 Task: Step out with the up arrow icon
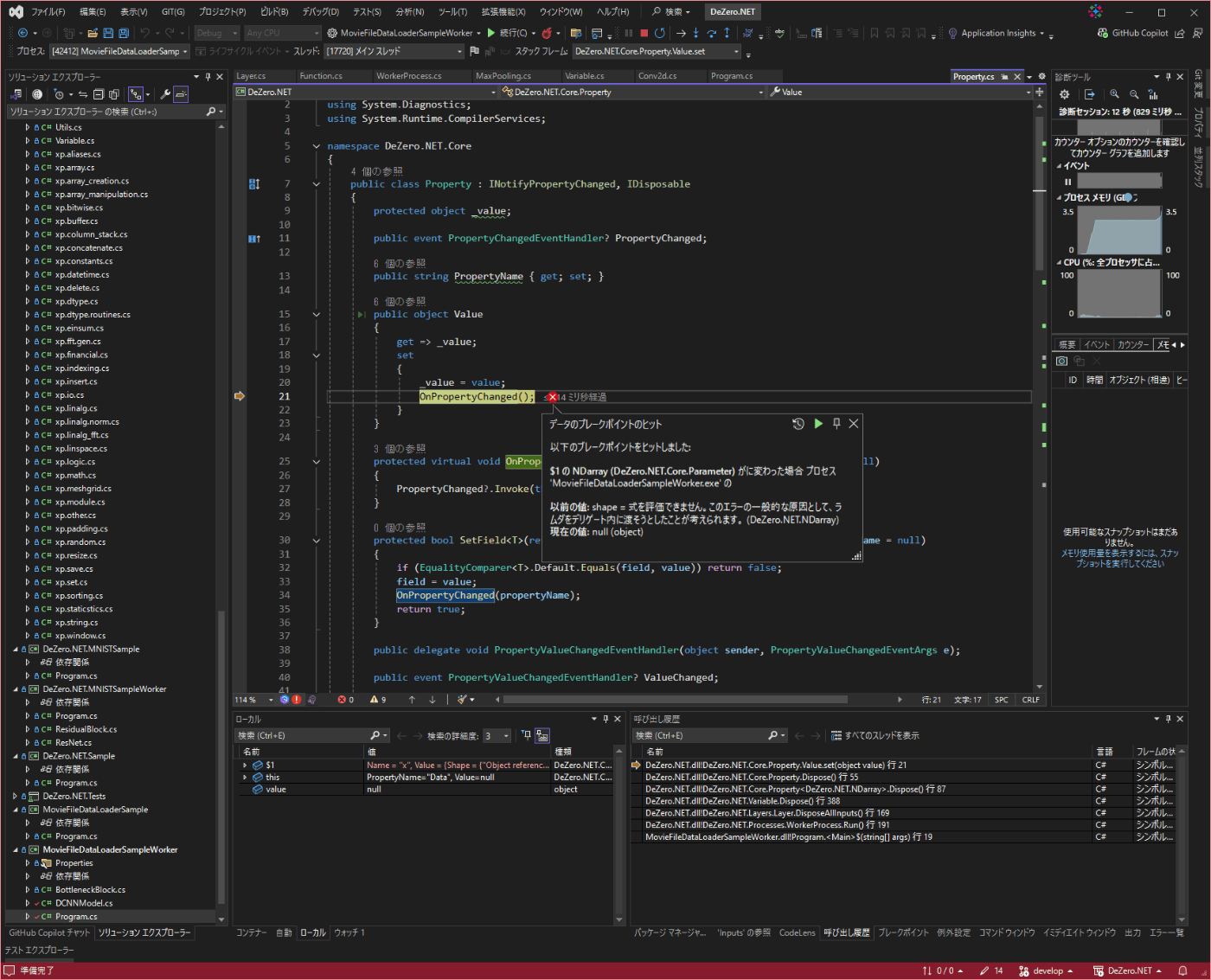pyautogui.click(x=727, y=33)
